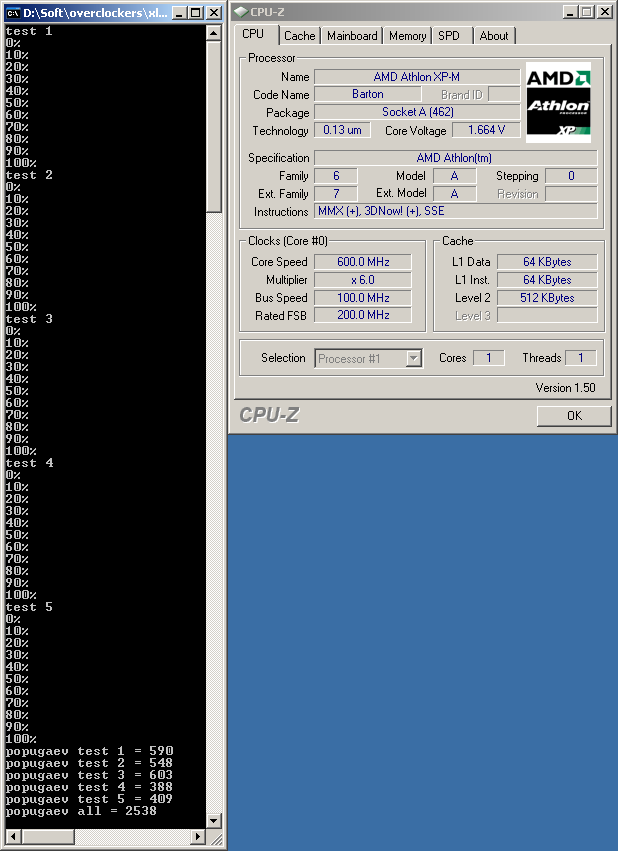
Task: Close the console window
Action: (214, 12)
